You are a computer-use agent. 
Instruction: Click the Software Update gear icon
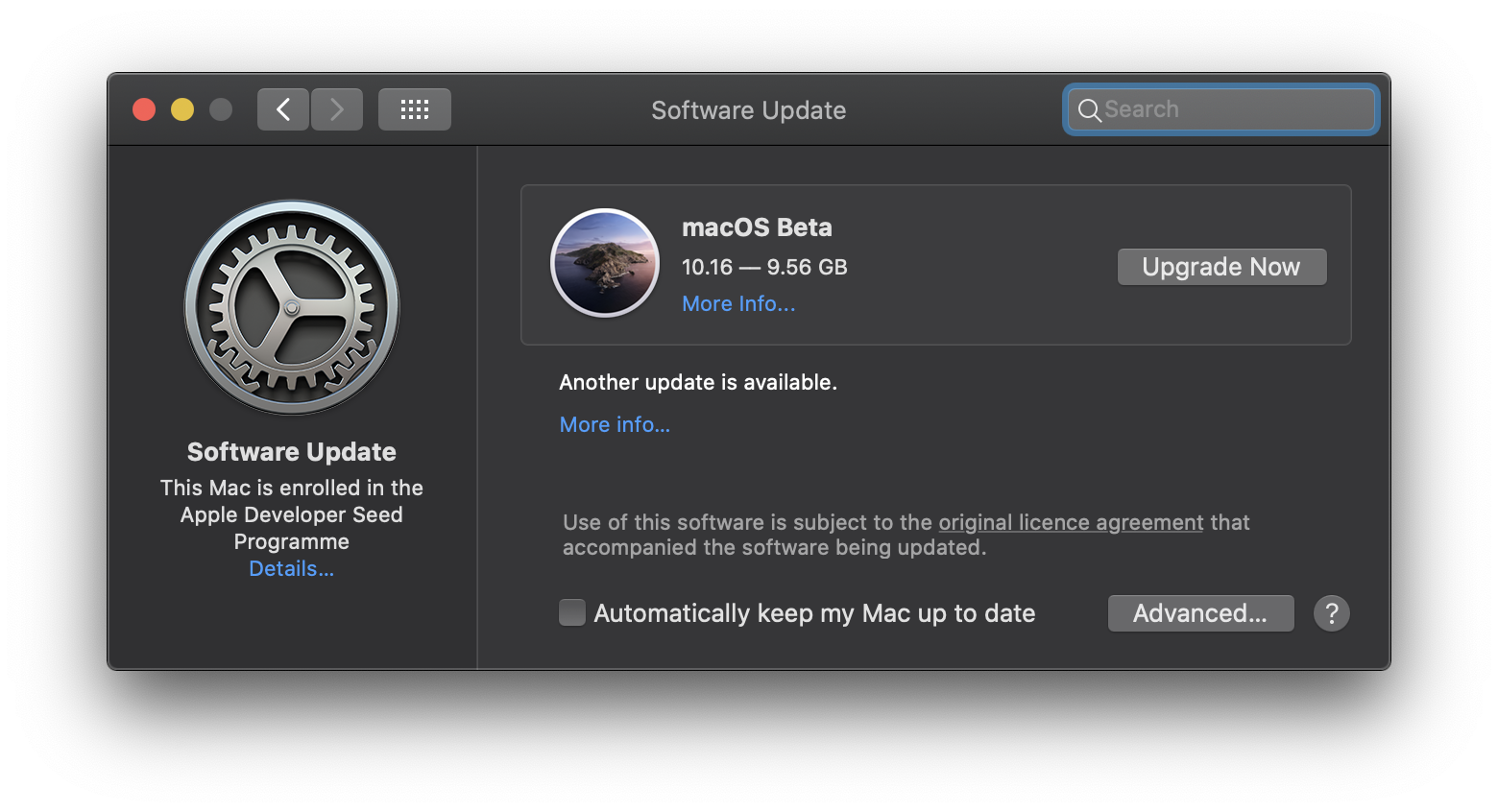291,307
